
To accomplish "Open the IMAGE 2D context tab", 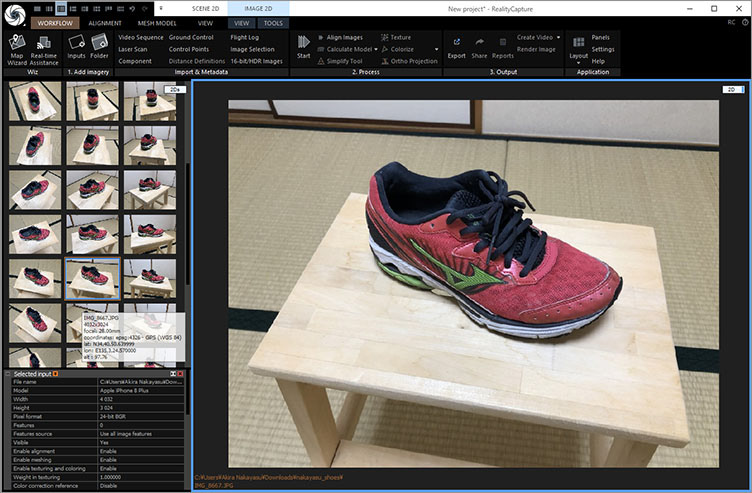I will [x=258, y=9].
